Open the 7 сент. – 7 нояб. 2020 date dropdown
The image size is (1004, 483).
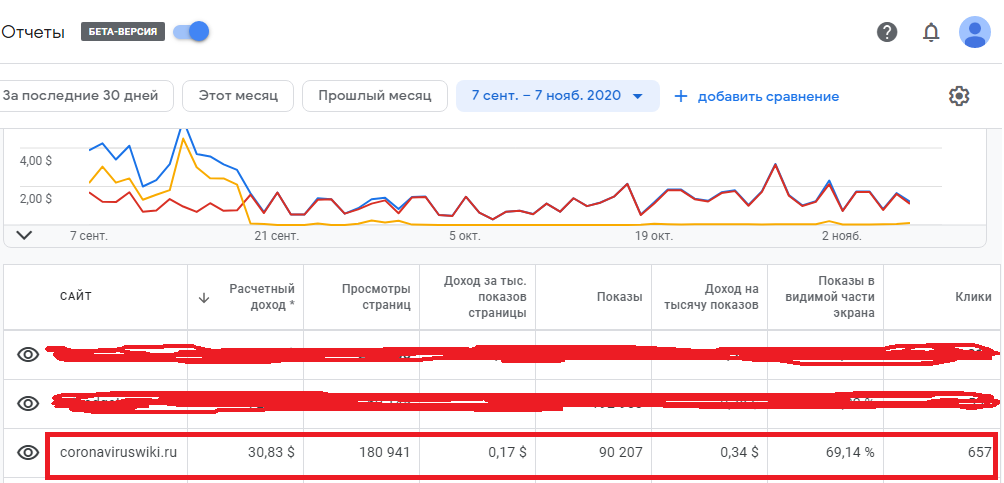coord(557,96)
